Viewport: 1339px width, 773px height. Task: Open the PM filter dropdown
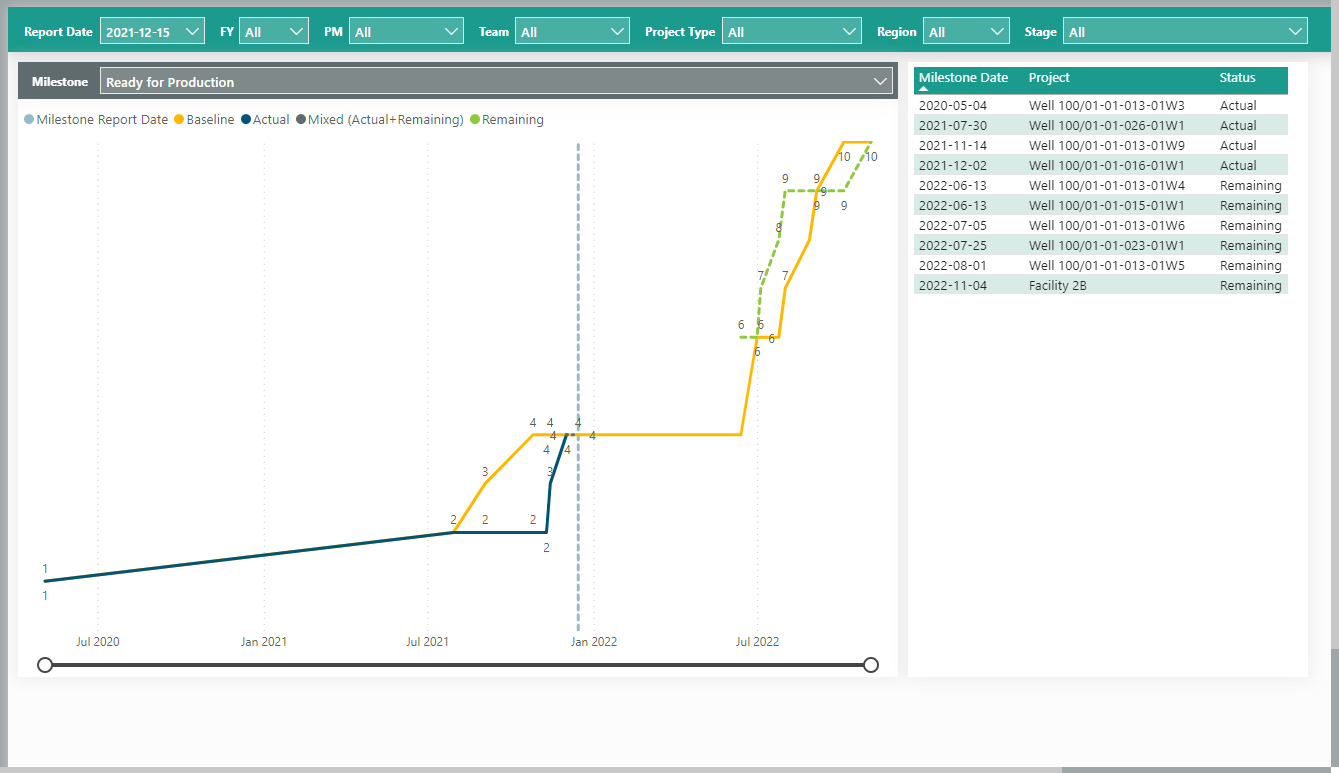406,32
